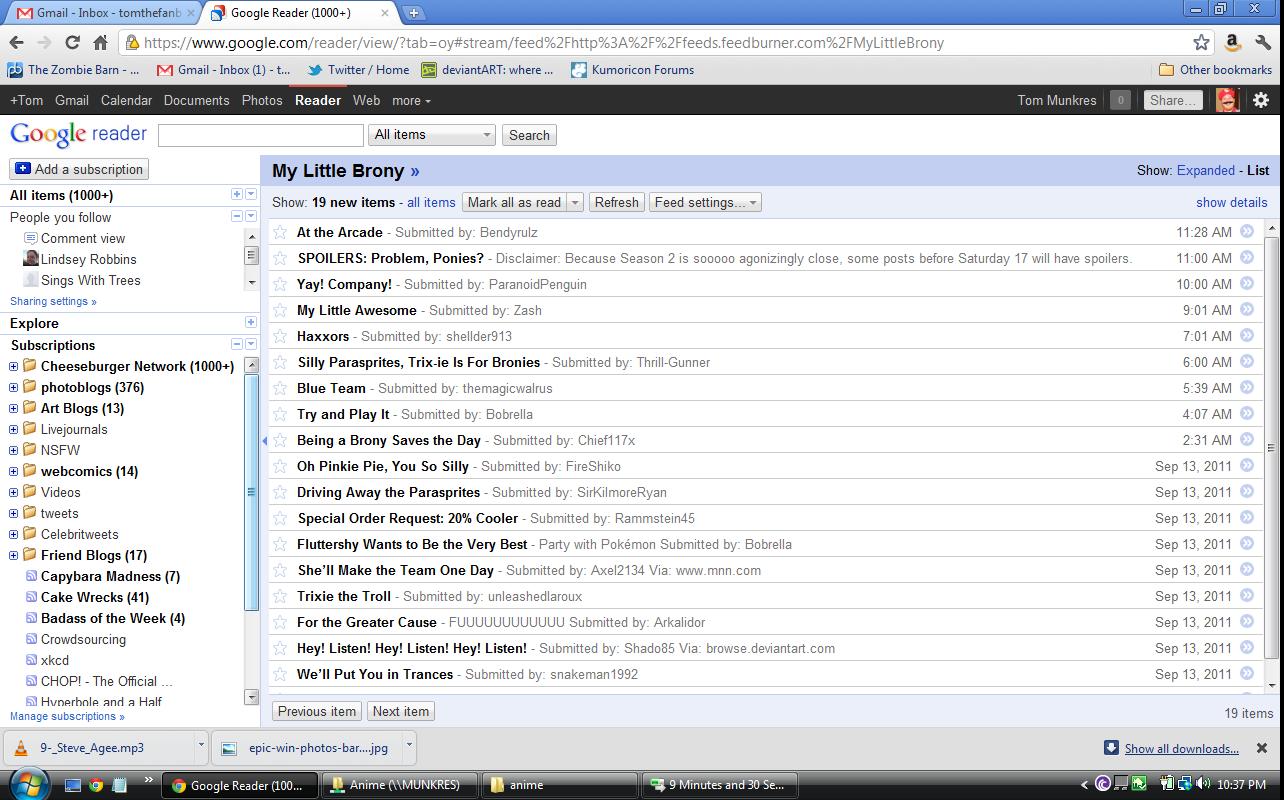Open the Chrome wrench menu
This screenshot has width=1284, height=800.
click(x=1263, y=42)
